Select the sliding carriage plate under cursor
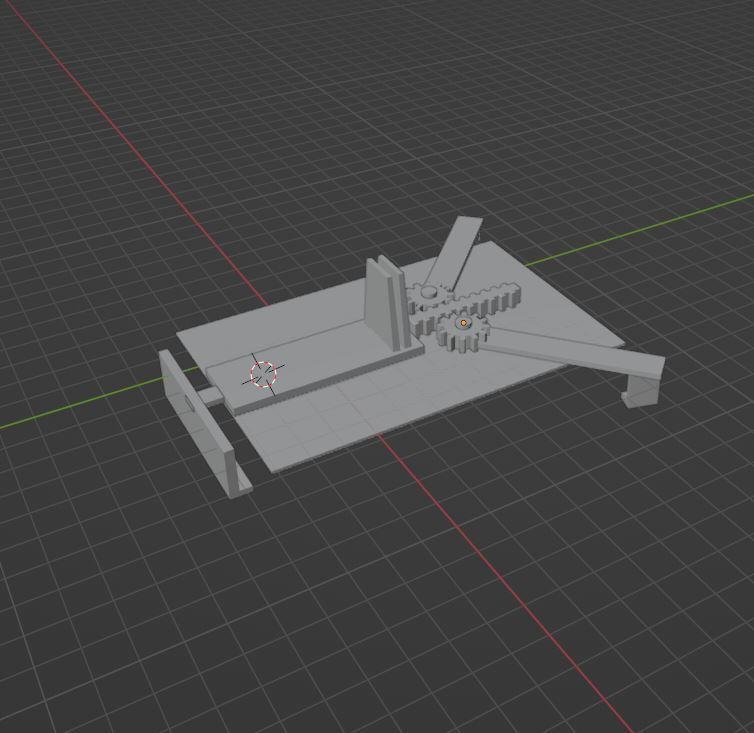This screenshot has width=754, height=733. click(x=313, y=368)
